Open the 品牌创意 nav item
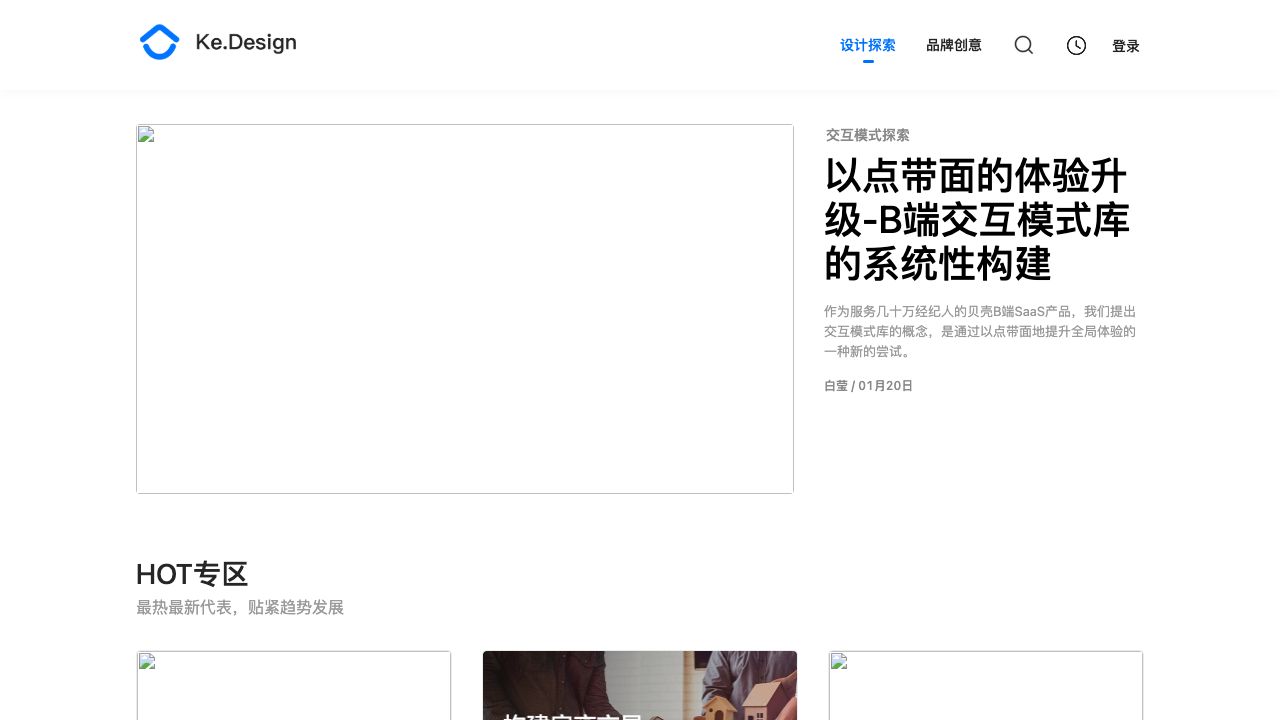The height and width of the screenshot is (720, 1280). (x=953, y=45)
